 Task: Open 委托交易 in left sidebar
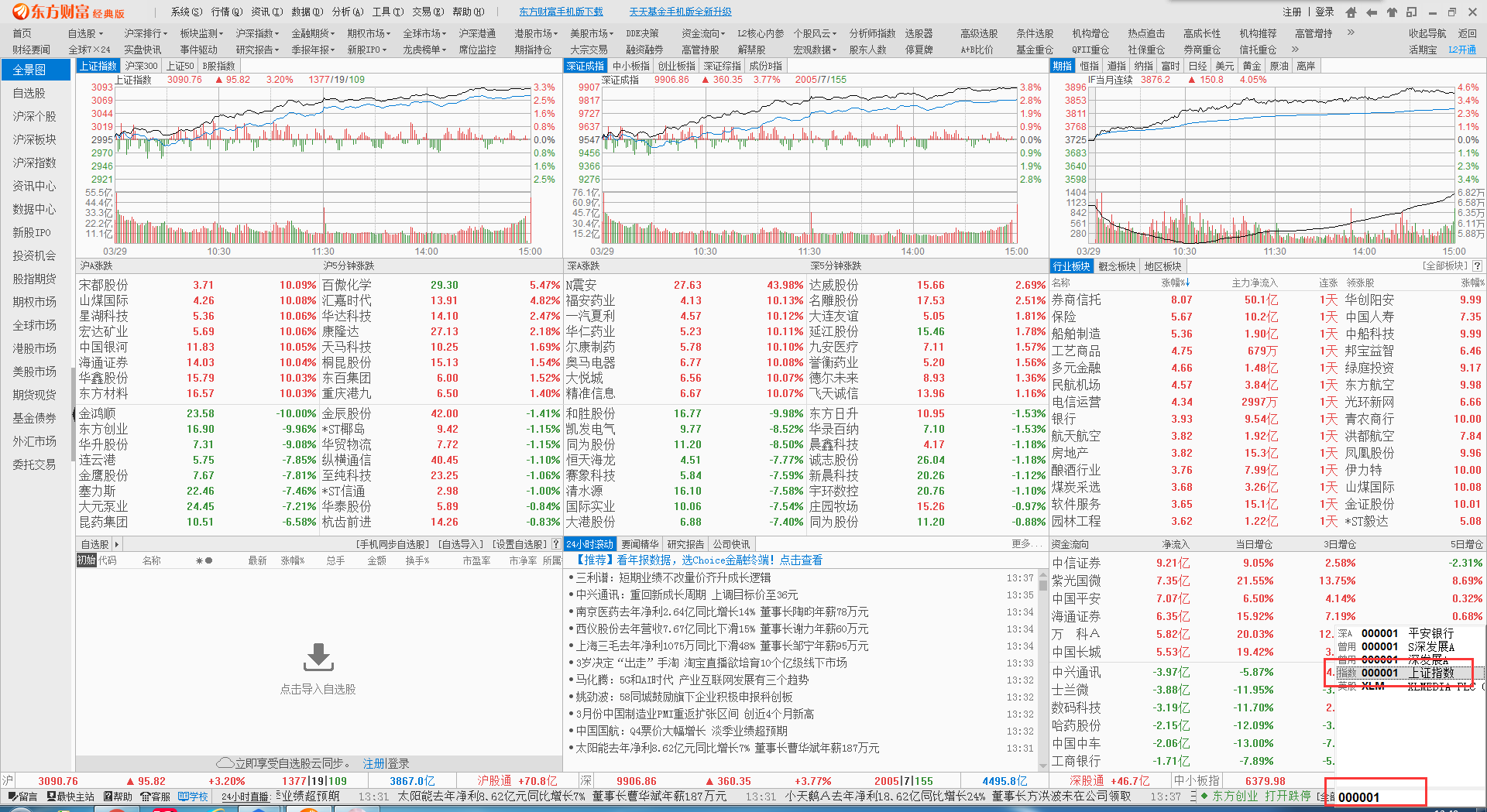pyautogui.click(x=34, y=464)
